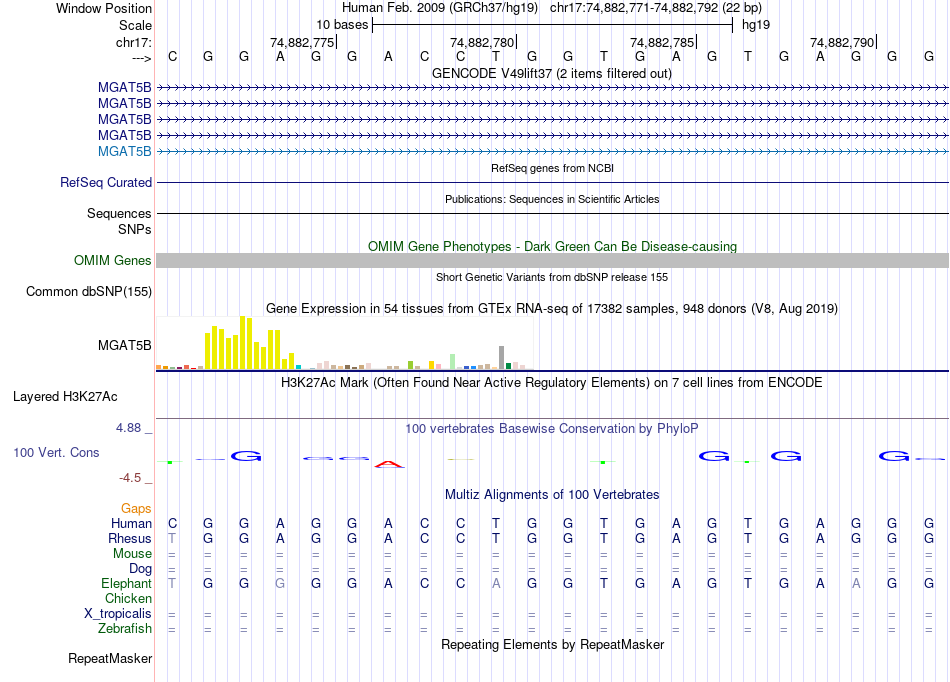Viewport: 950px width, 682px height.
Task: Click the OMIM Gene Phenotypes title text
Action: coord(552,247)
